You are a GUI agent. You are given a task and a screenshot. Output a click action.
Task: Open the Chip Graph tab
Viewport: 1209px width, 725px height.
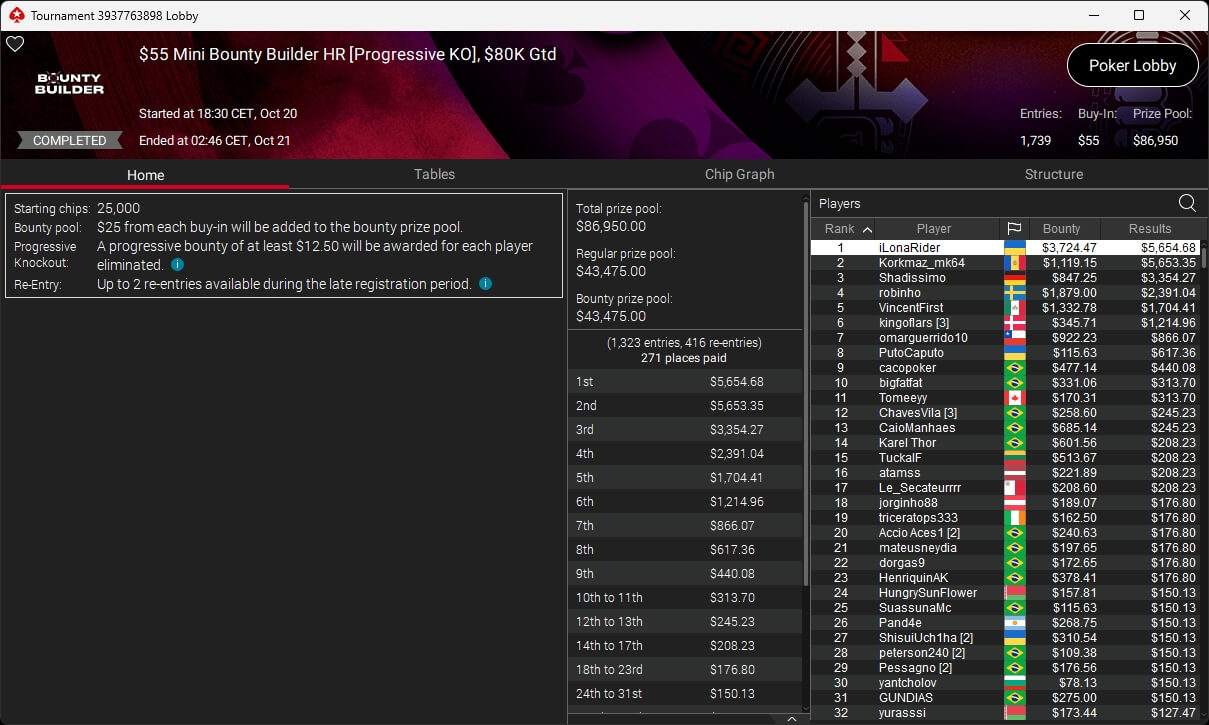[x=740, y=174]
